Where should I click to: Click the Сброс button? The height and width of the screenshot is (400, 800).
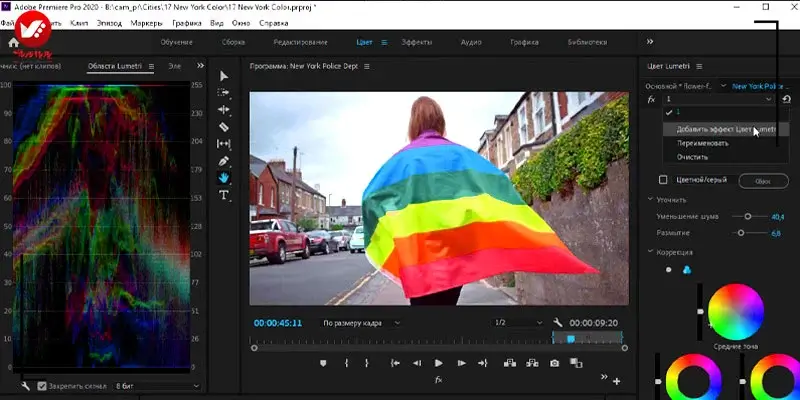coord(763,181)
